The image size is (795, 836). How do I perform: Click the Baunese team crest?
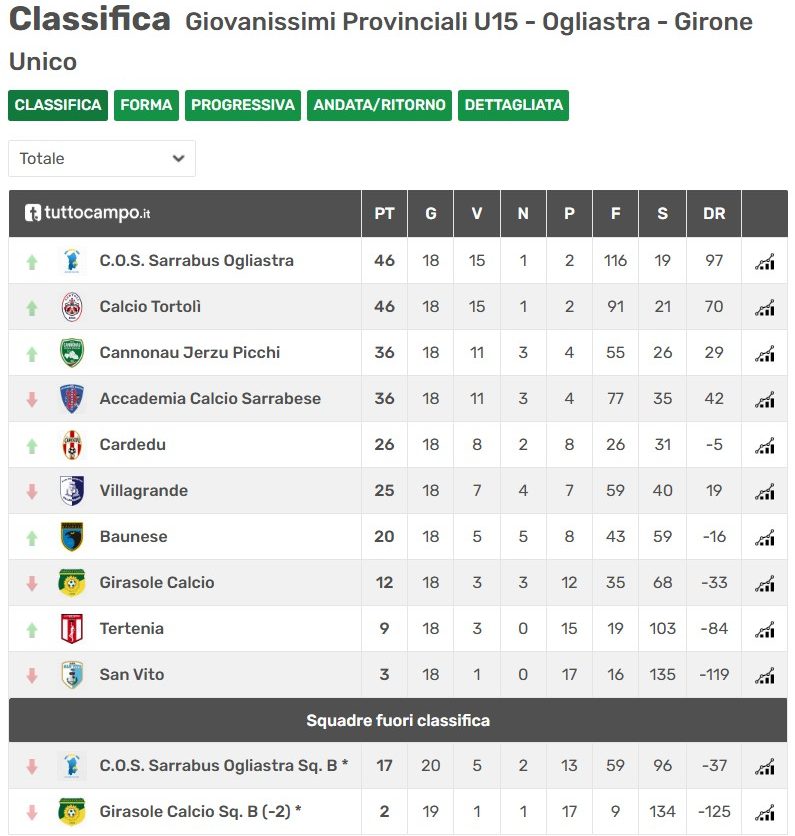[x=71, y=536]
